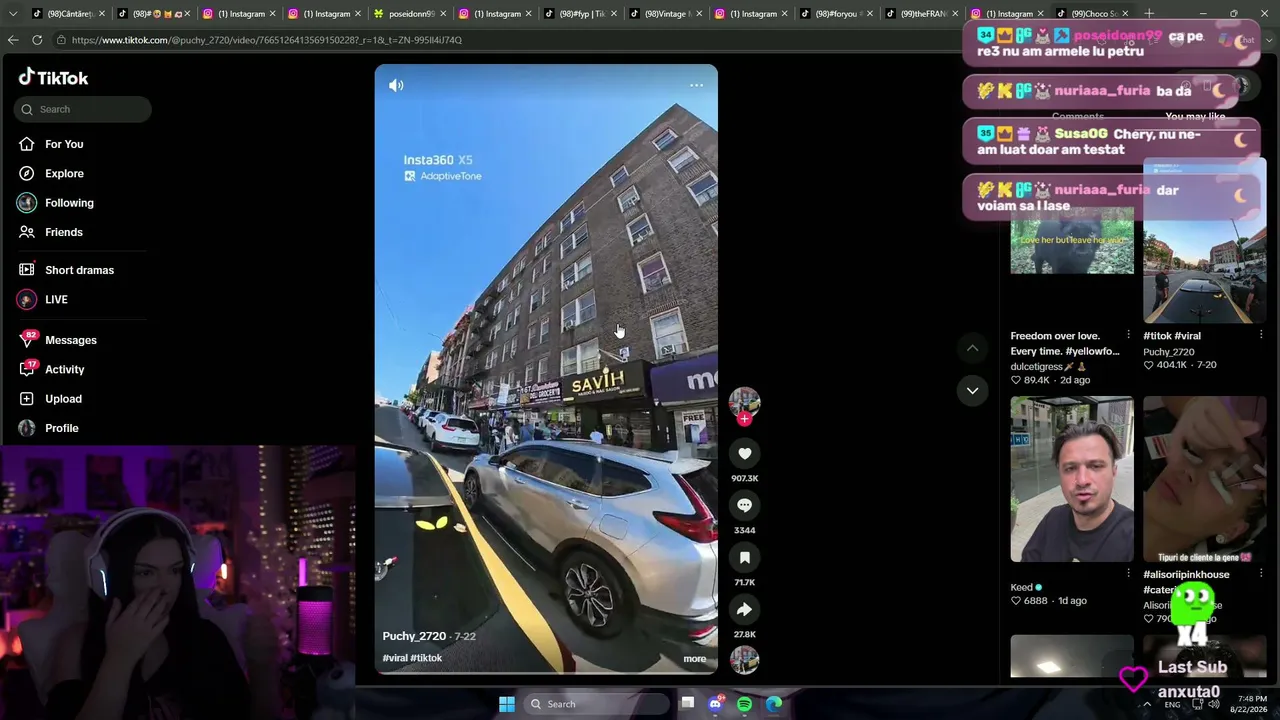Open the video's three-dot options menu
This screenshot has height=720, width=1280.
(x=696, y=85)
